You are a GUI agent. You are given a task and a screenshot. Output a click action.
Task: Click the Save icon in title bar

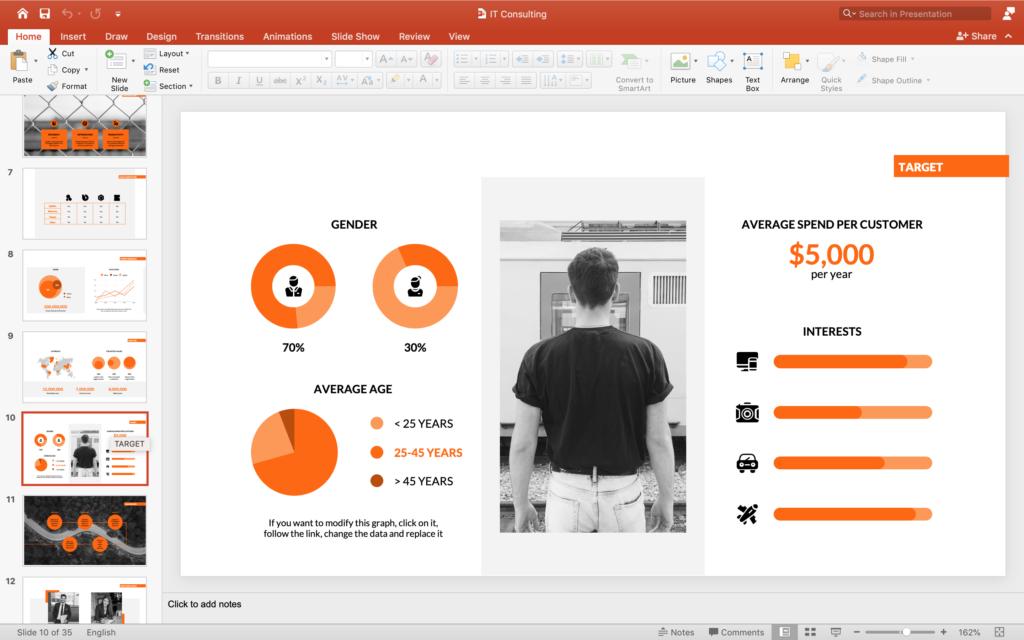pyautogui.click(x=44, y=14)
